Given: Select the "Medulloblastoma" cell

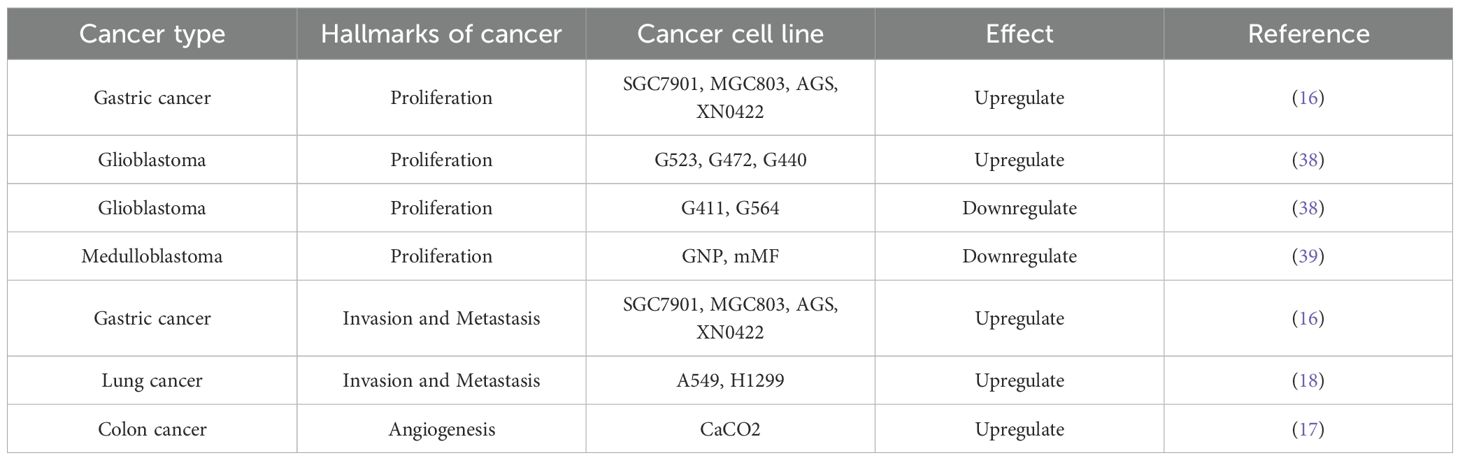Looking at the screenshot, I should coord(152,257).
